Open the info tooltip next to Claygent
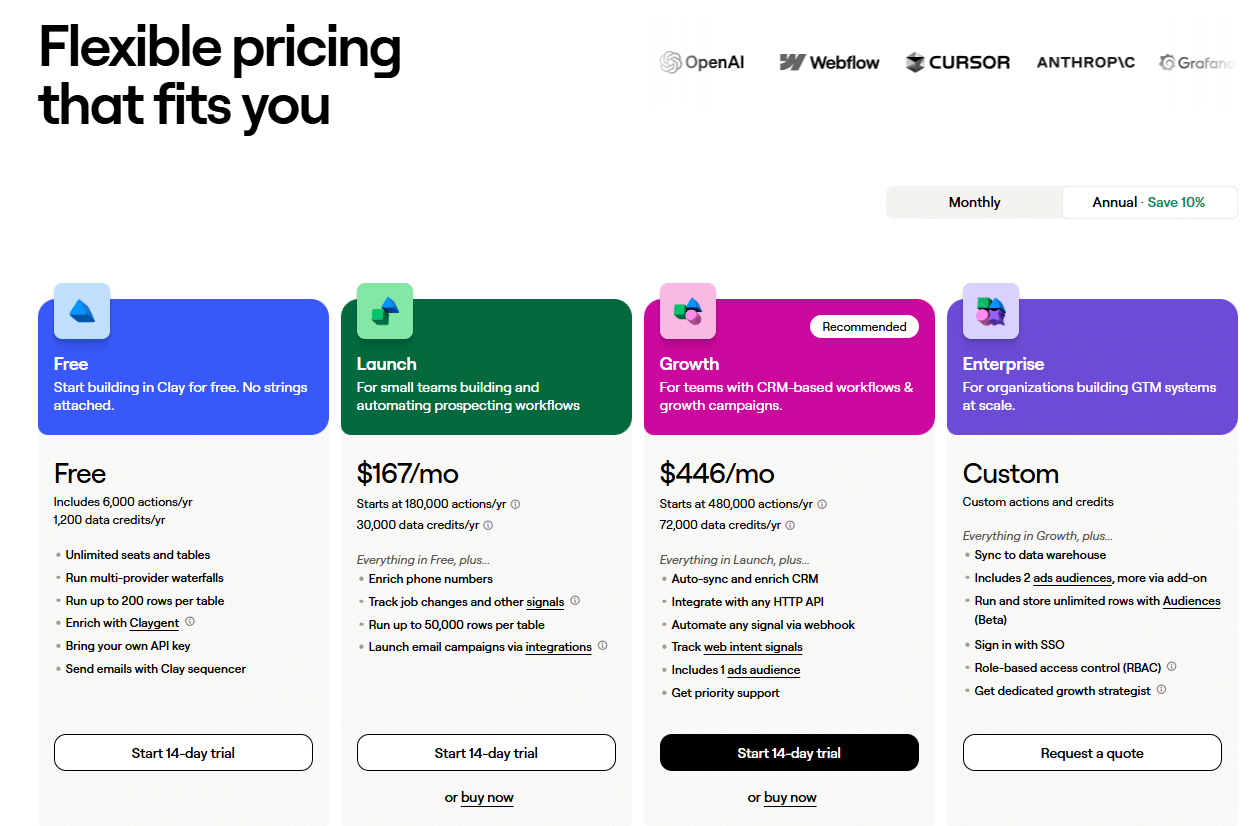 click(191, 622)
